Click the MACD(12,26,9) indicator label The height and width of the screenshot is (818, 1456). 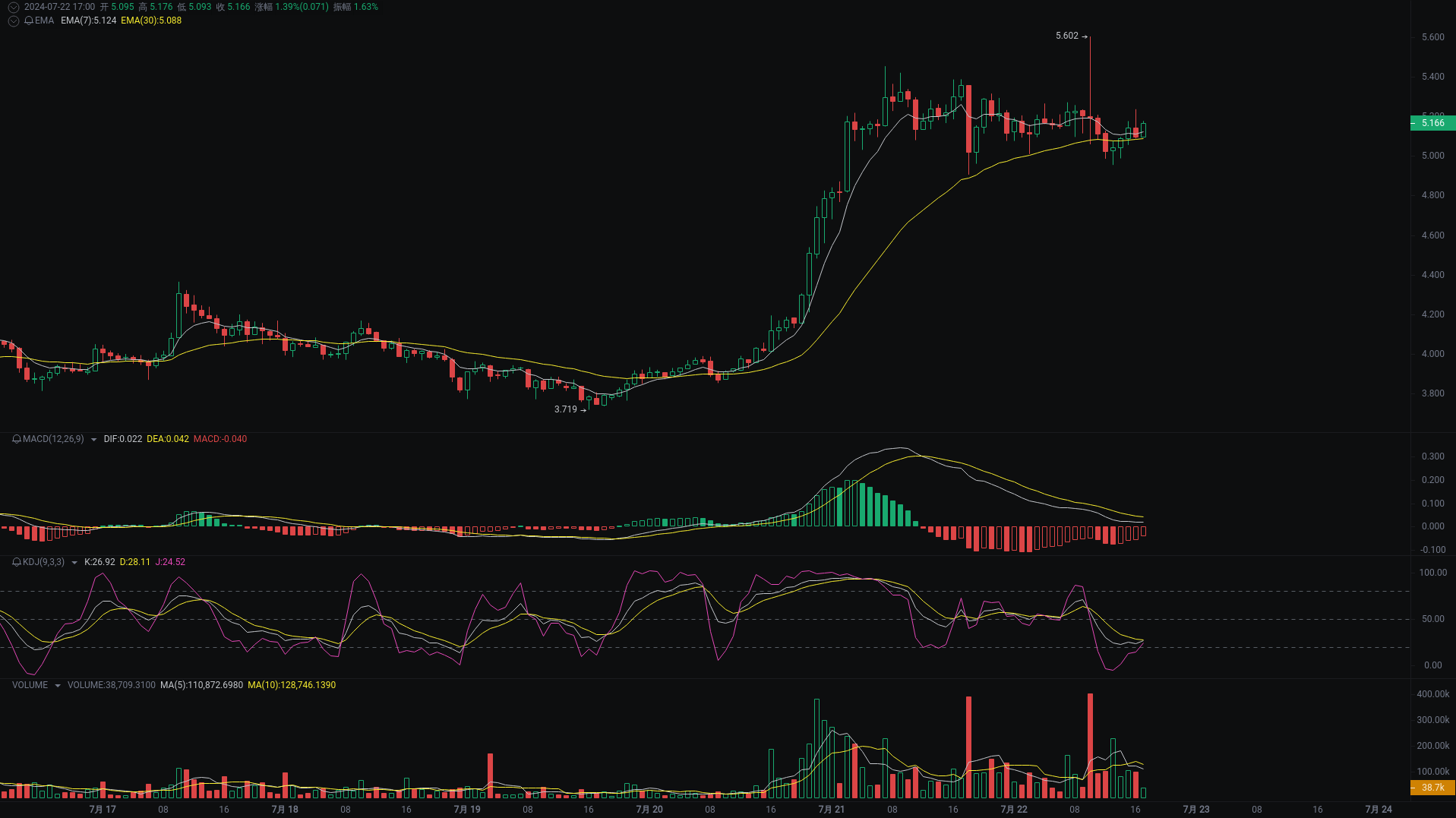[53, 439]
